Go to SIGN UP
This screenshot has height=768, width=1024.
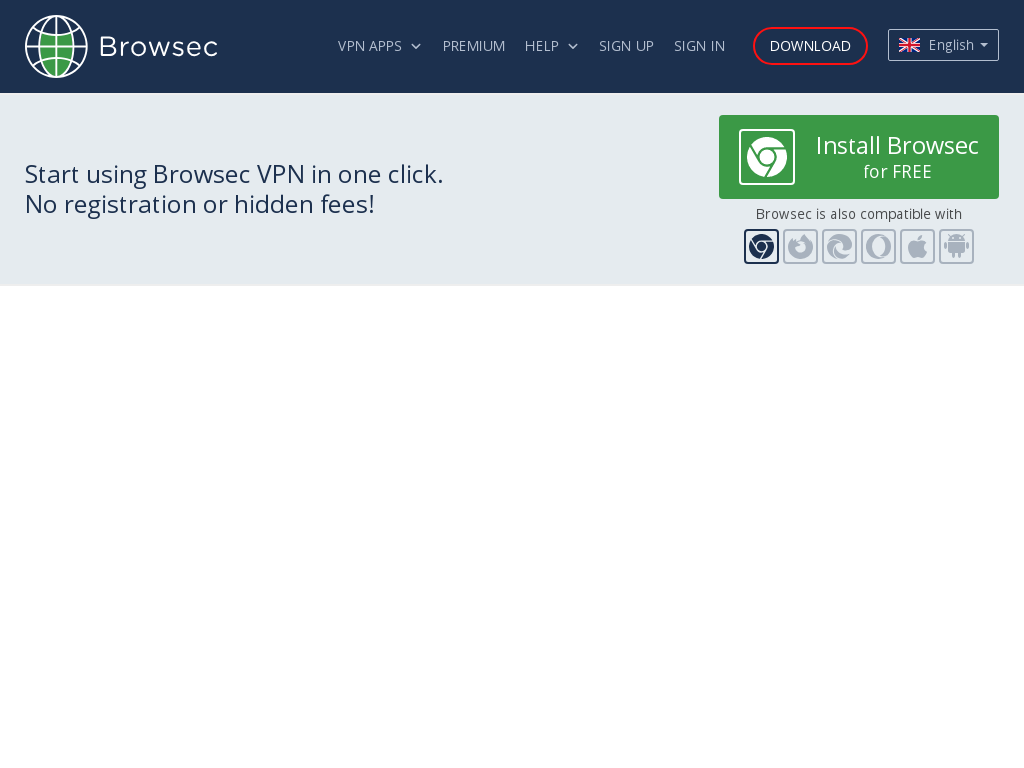[626, 46]
